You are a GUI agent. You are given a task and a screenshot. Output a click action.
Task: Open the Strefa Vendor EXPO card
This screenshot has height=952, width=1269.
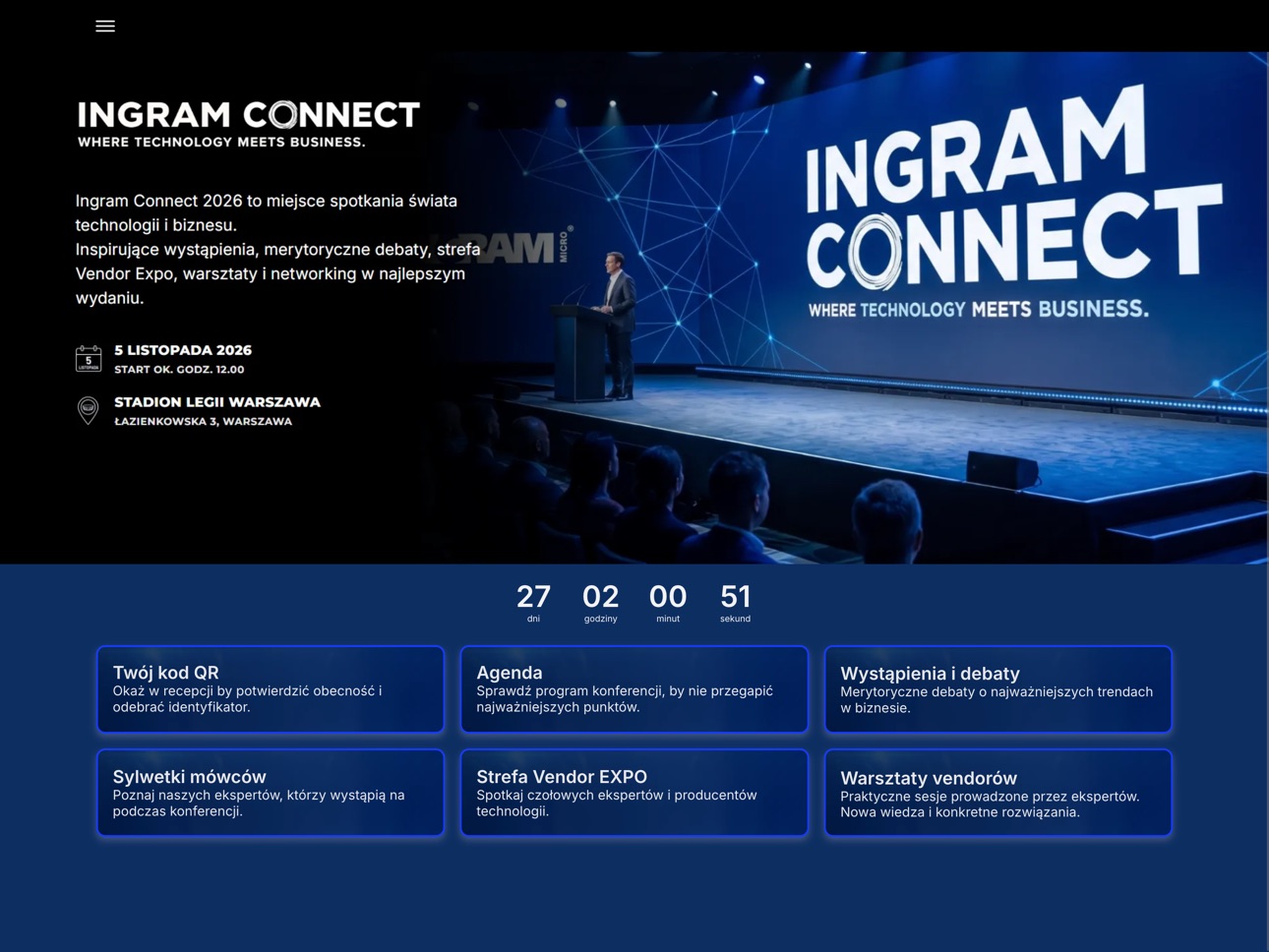click(x=634, y=793)
